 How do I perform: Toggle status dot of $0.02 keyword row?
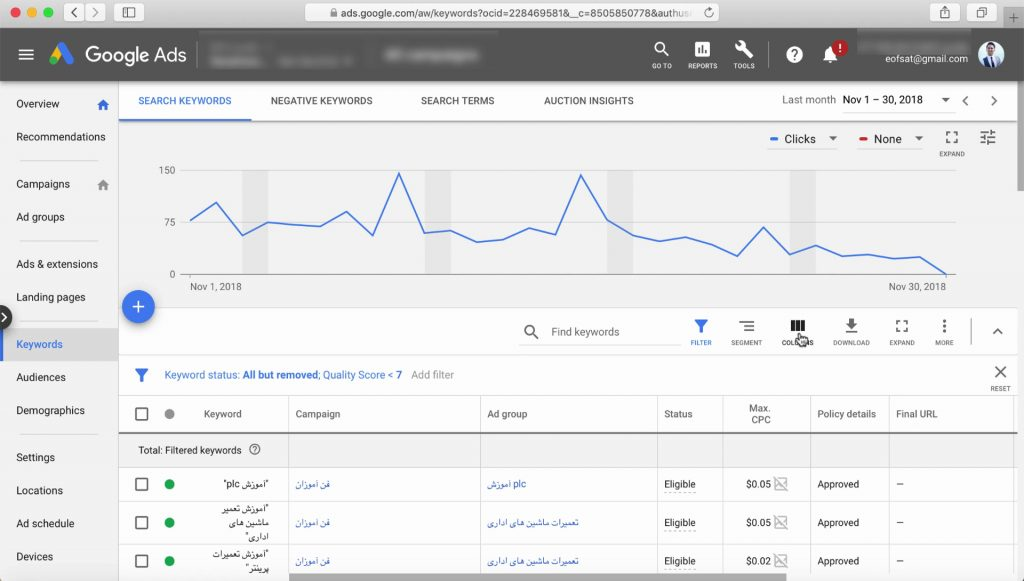(170, 561)
